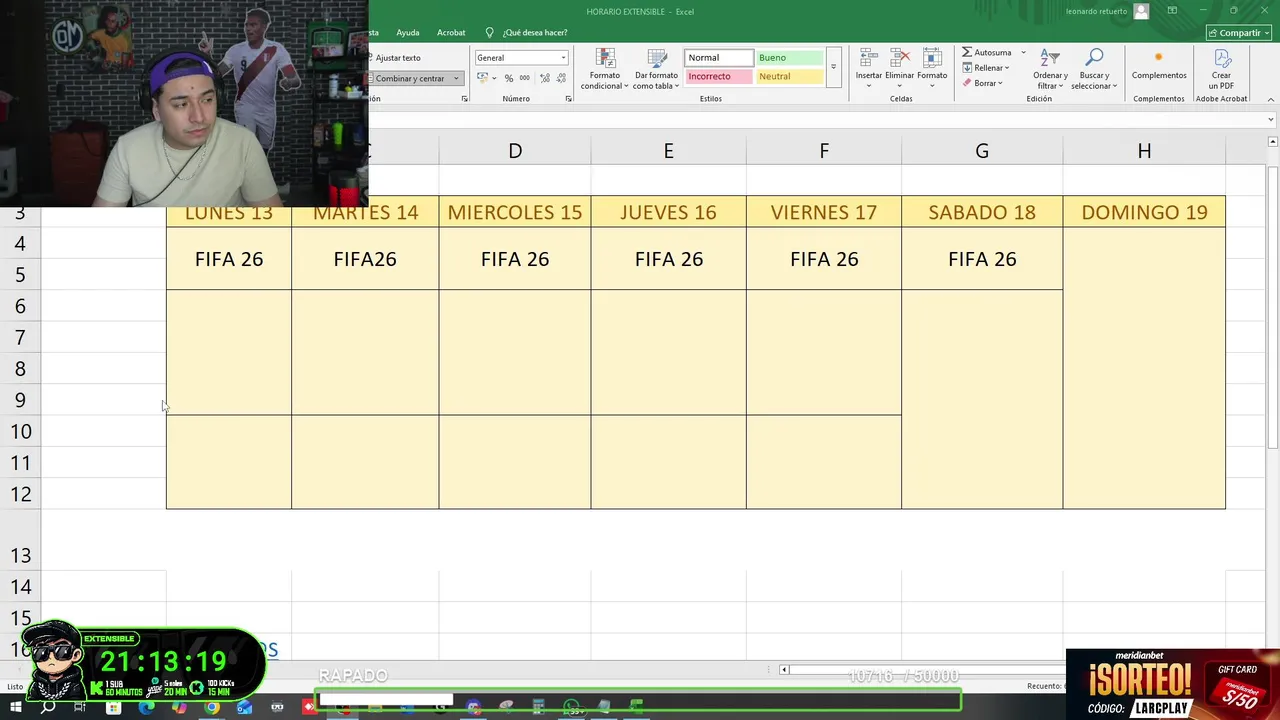The height and width of the screenshot is (720, 1280).
Task: Apply the Incorrecto cell style
Action: click(718, 76)
